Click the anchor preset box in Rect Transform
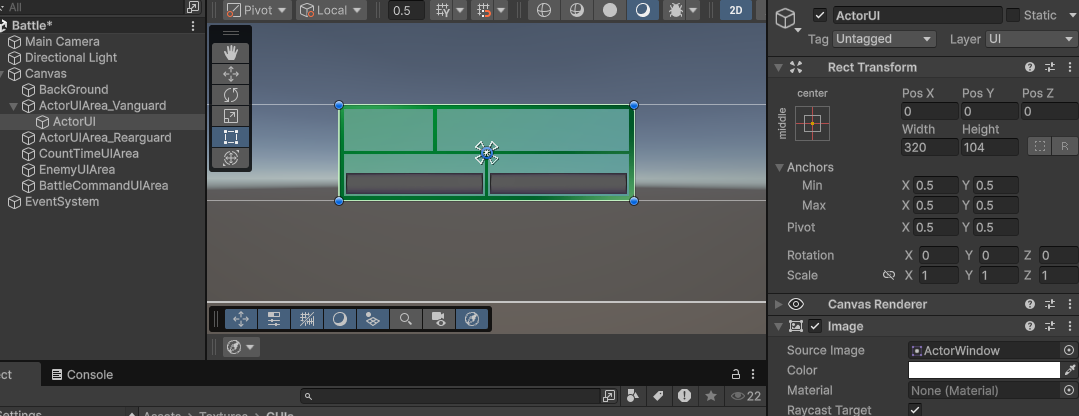Image resolution: width=1079 pixels, height=416 pixels. point(812,124)
